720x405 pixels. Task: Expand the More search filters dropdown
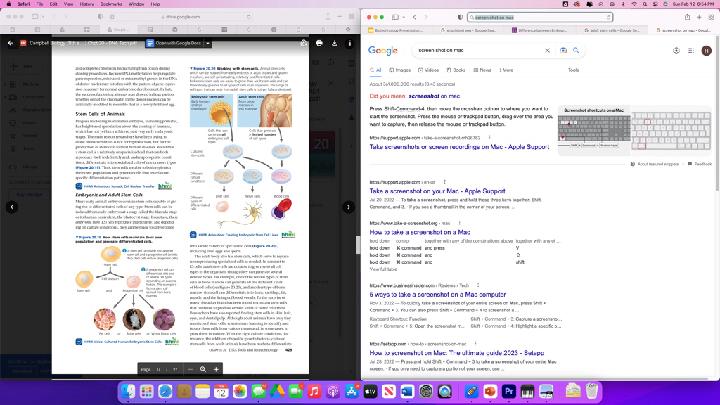pos(507,70)
